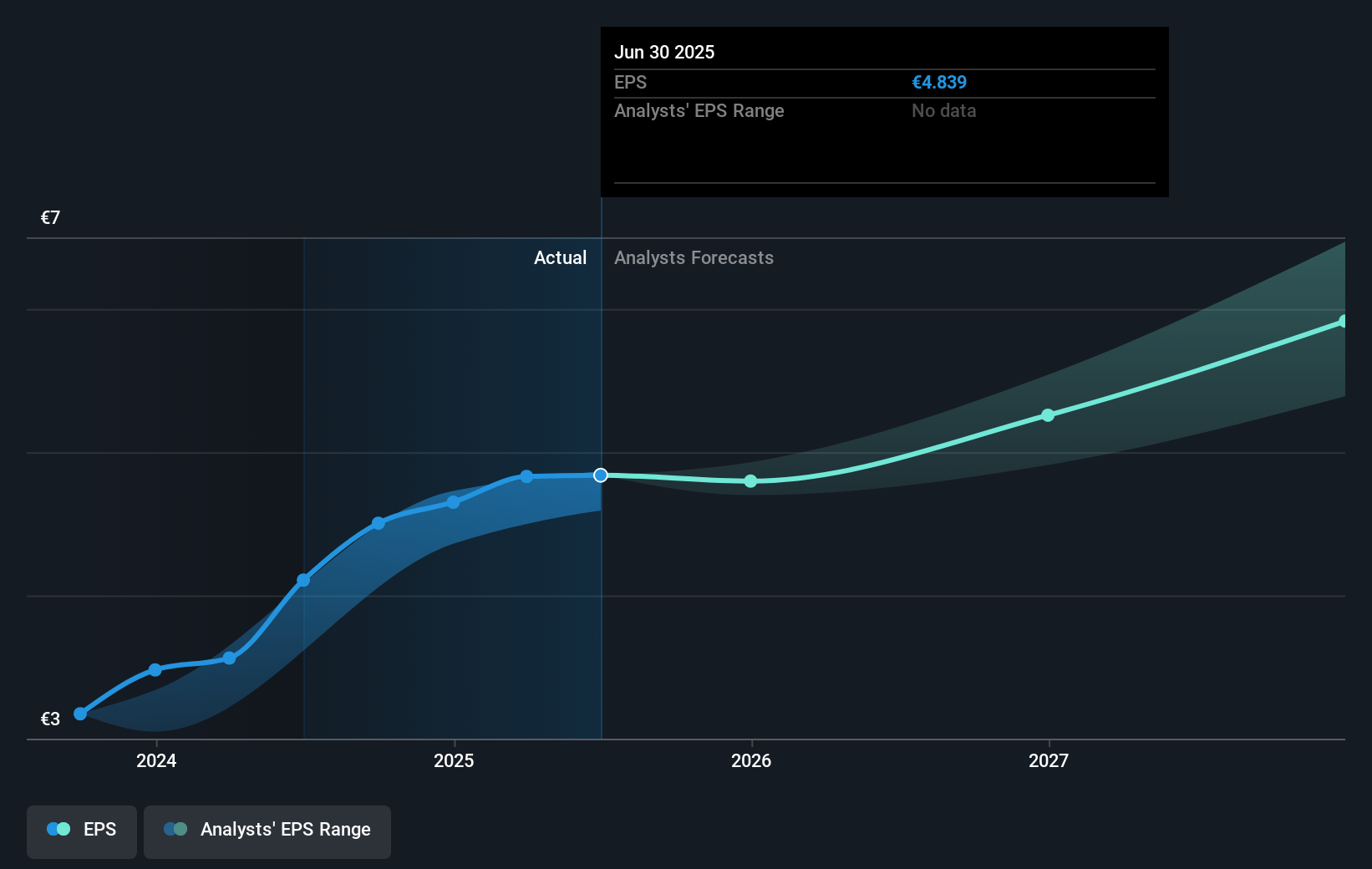Image resolution: width=1372 pixels, height=869 pixels.
Task: Select the 2027 forecast data point
Action: coord(1048,415)
